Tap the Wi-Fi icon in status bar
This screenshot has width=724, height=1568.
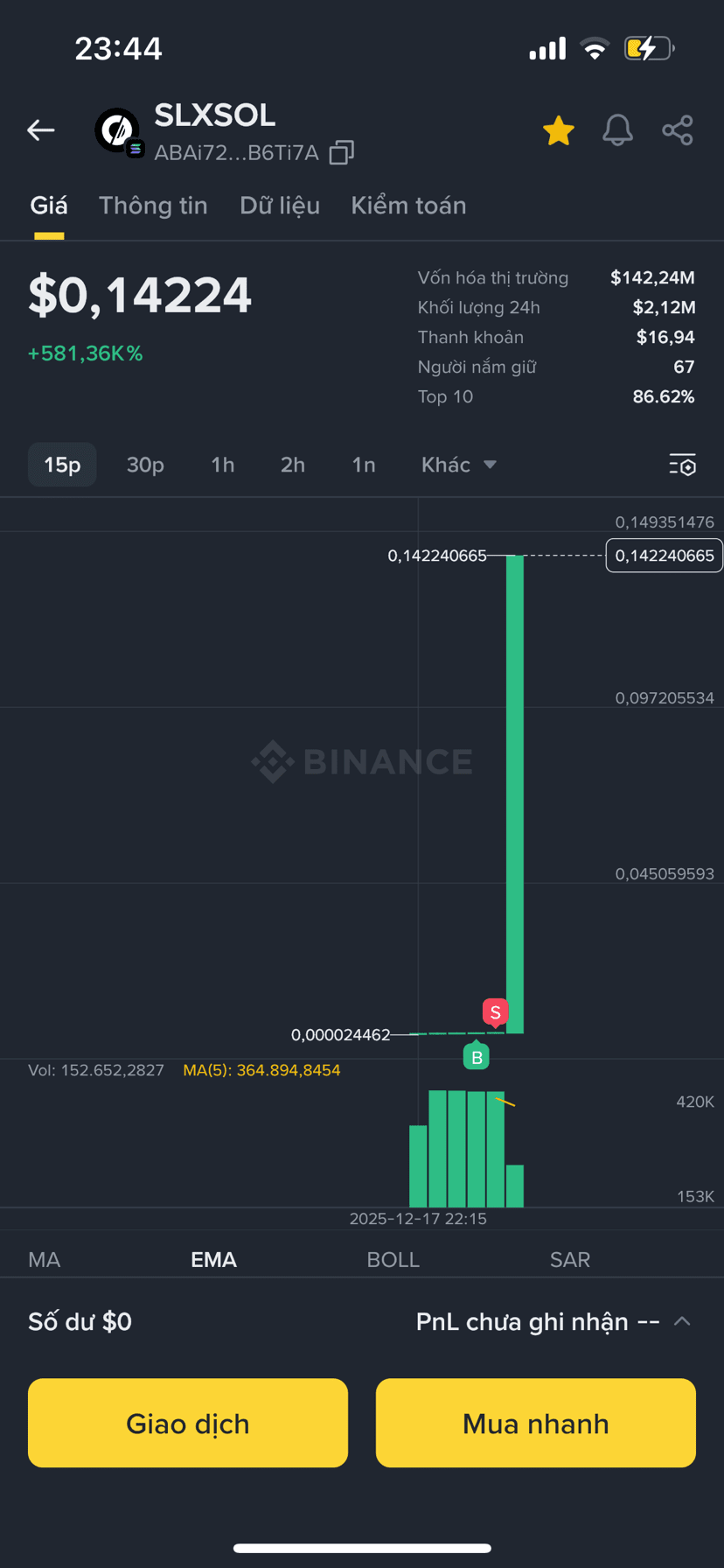595,48
